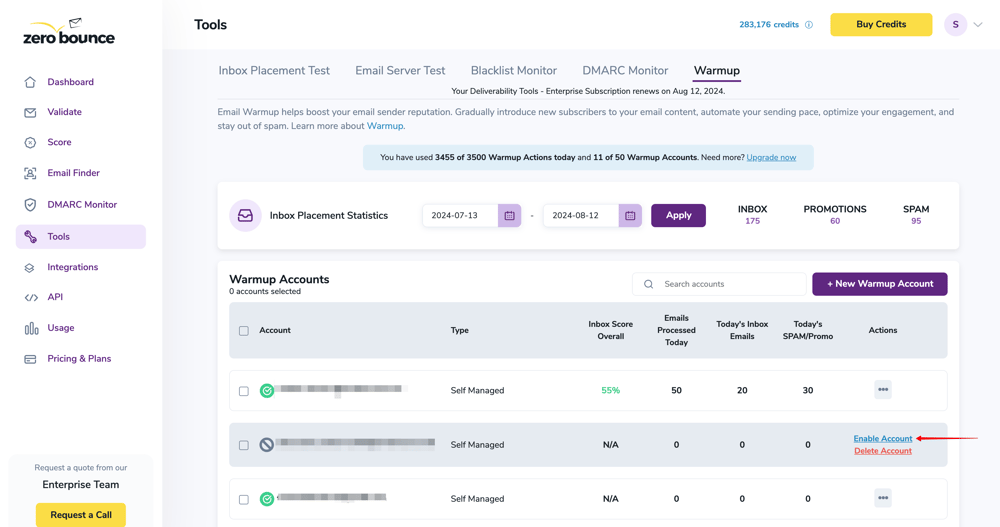Click the Account column header

point(275,330)
